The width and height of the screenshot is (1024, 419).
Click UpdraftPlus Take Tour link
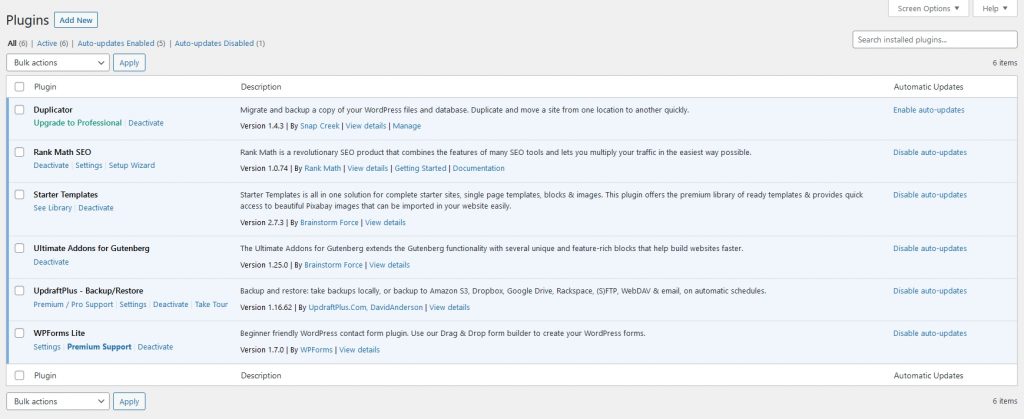[211, 304]
